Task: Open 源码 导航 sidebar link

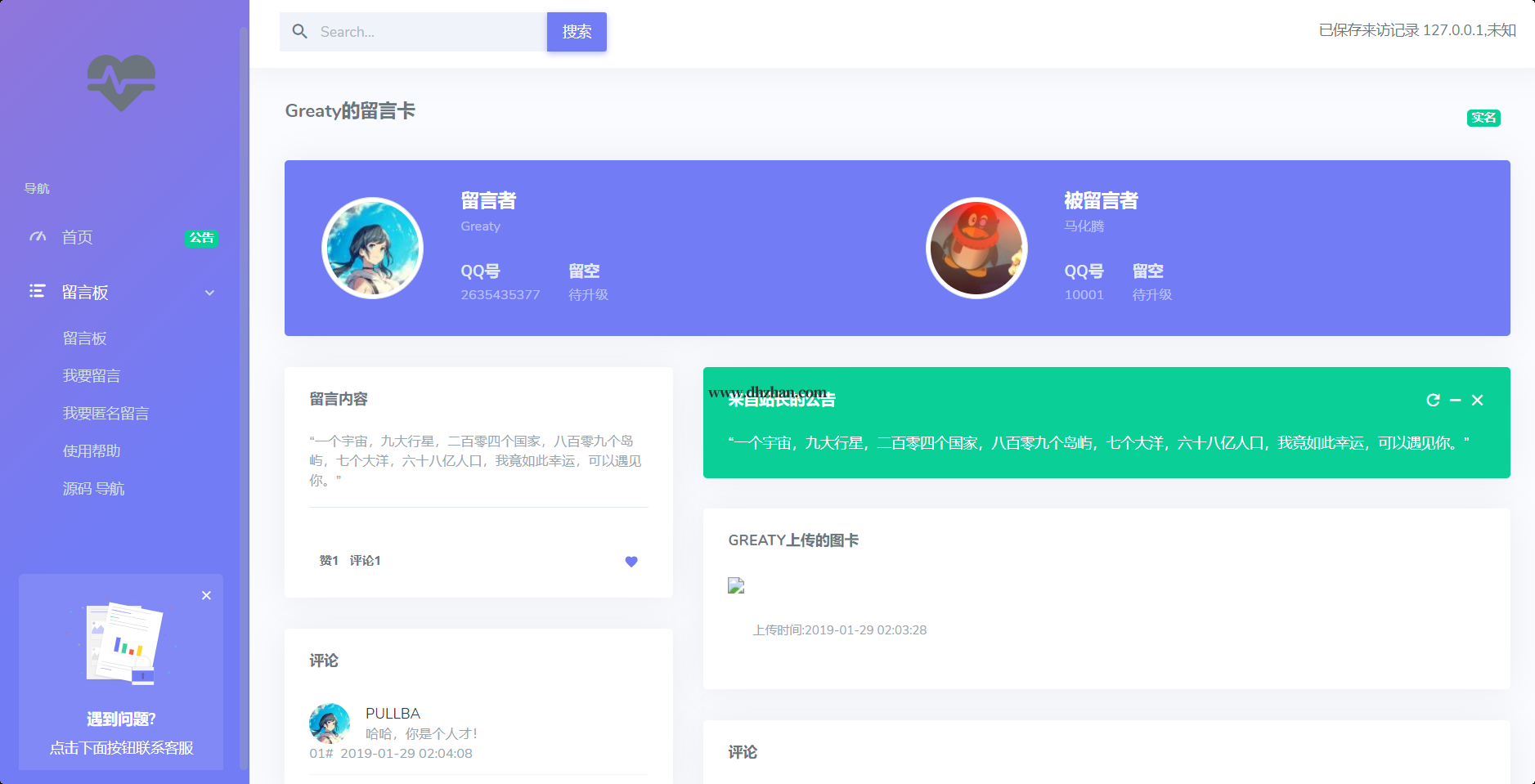Action: (93, 489)
